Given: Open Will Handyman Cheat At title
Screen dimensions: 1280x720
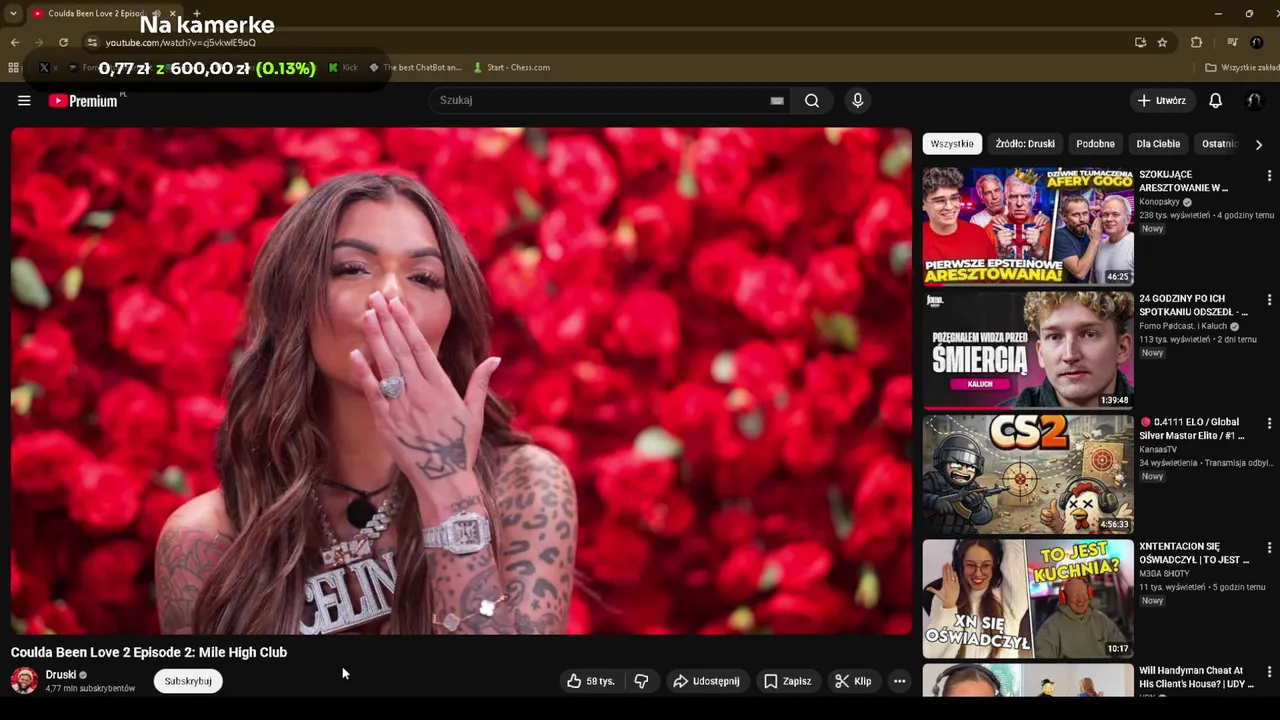Looking at the screenshot, I should pyautogui.click(x=1197, y=677).
